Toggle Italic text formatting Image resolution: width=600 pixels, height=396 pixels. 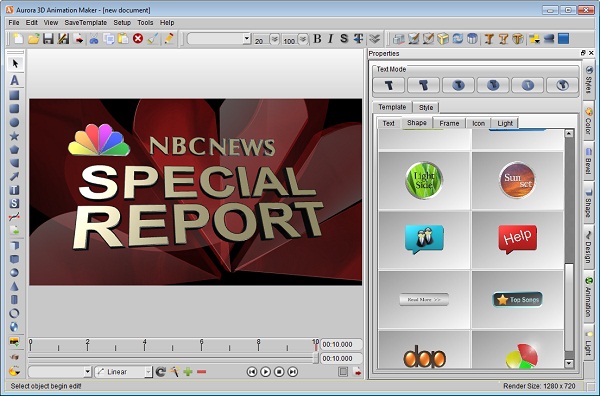coord(330,39)
